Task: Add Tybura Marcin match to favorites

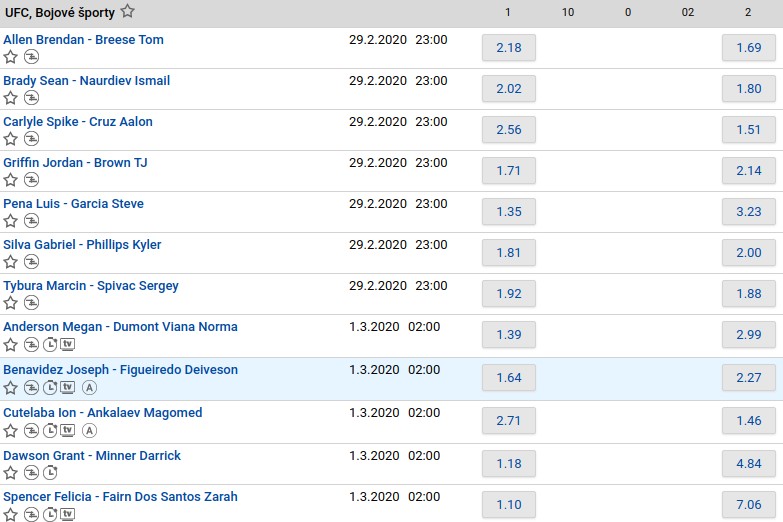Action: (11, 303)
